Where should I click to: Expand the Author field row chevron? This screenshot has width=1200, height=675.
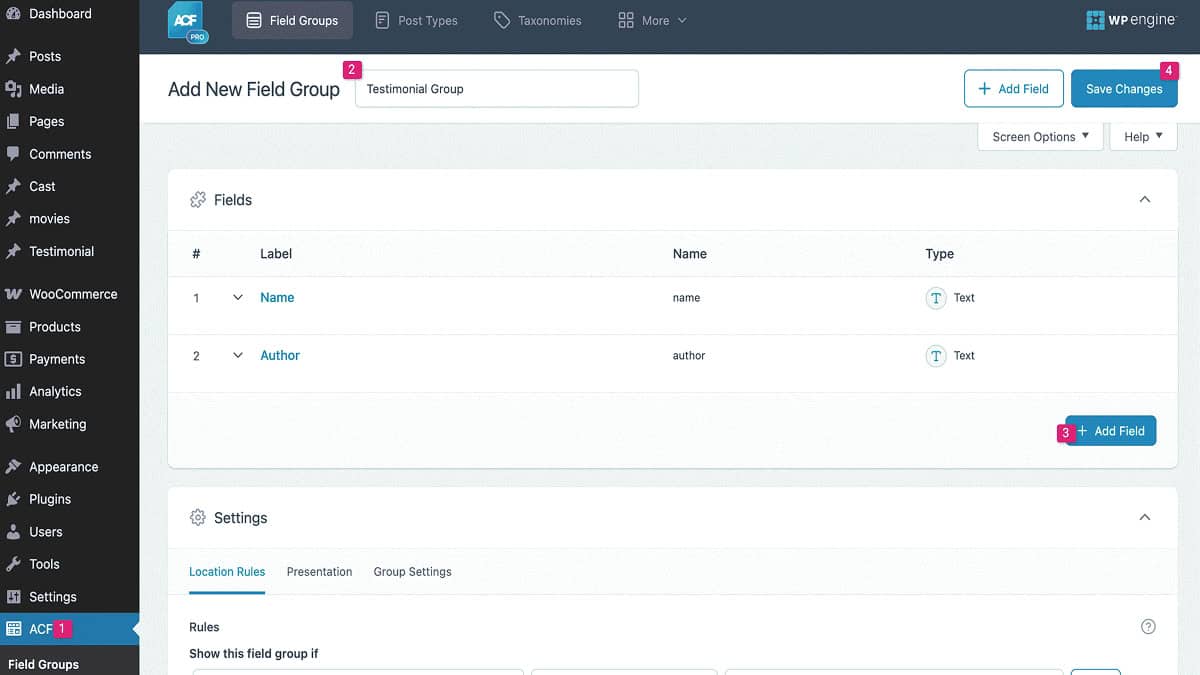pos(238,356)
